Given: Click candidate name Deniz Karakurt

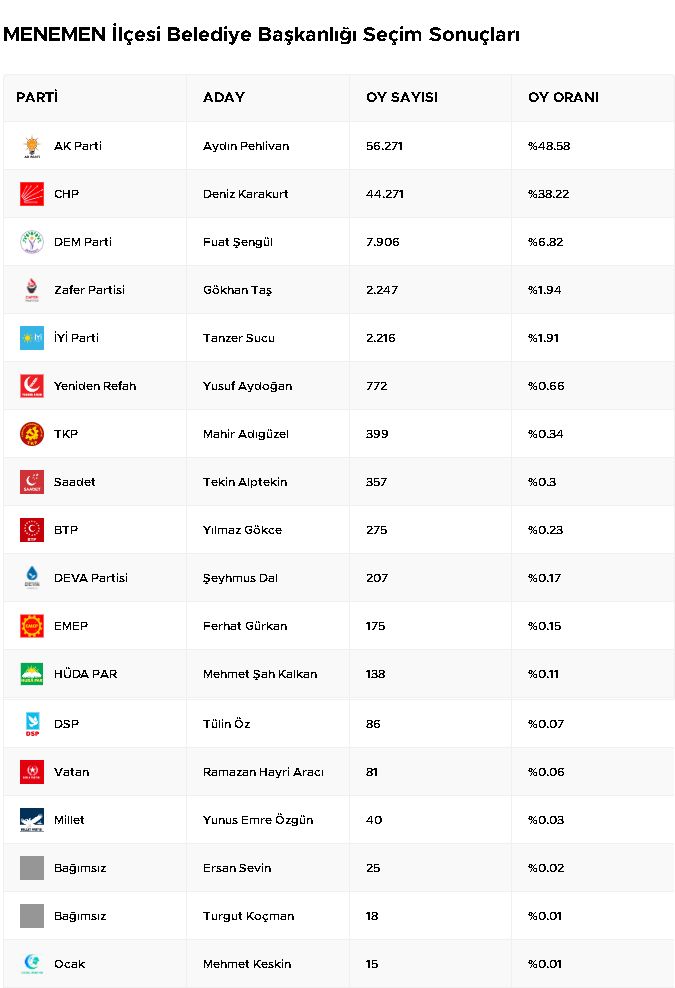Looking at the screenshot, I should tap(245, 194).
